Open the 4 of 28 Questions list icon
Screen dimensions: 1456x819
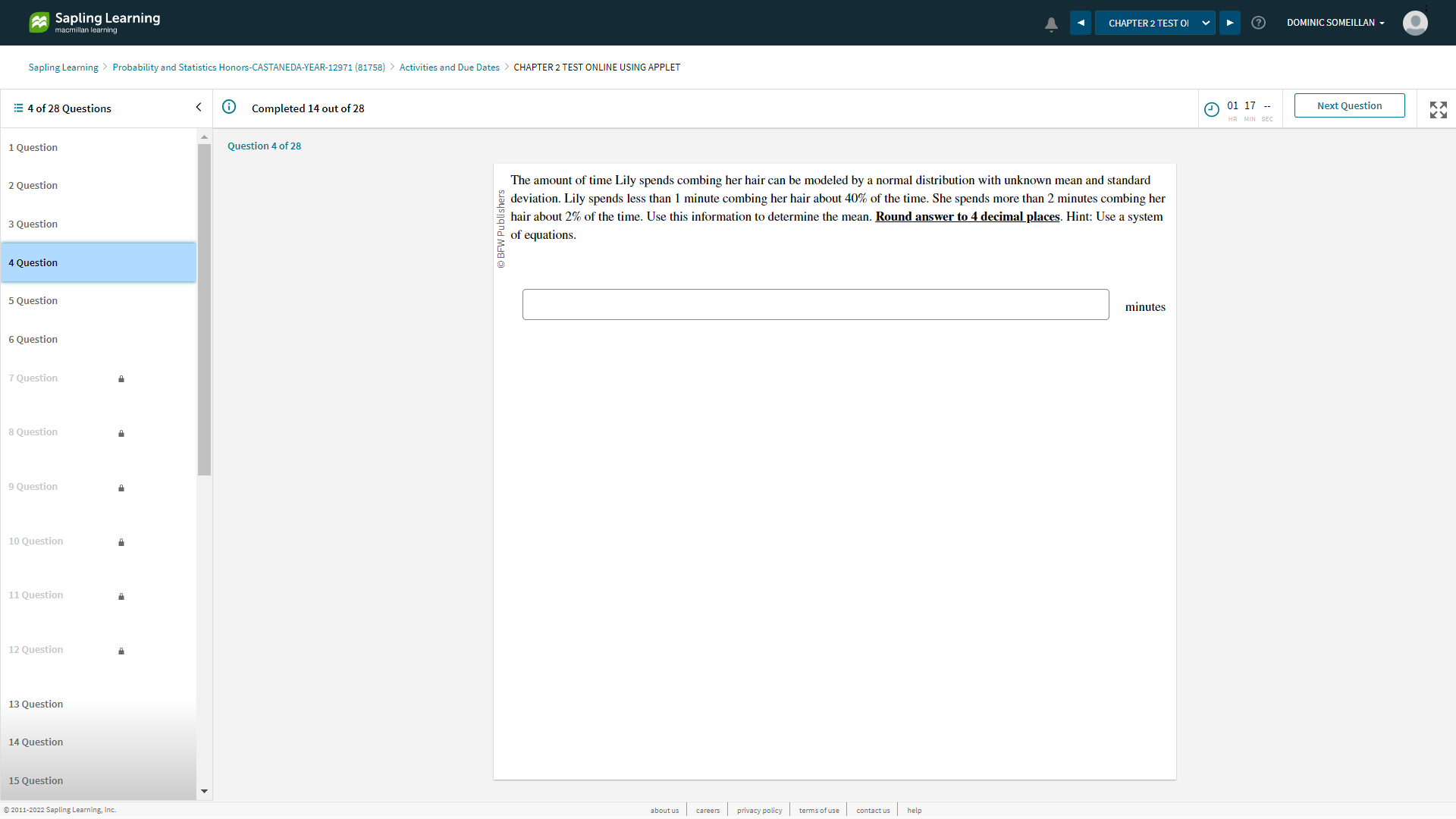pos(18,108)
